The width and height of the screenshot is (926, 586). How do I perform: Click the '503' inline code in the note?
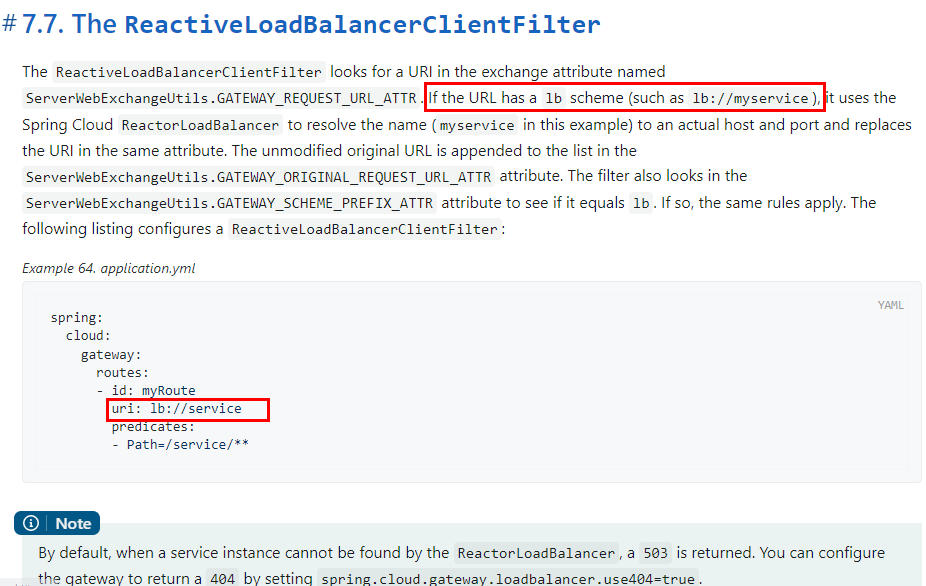click(656, 554)
